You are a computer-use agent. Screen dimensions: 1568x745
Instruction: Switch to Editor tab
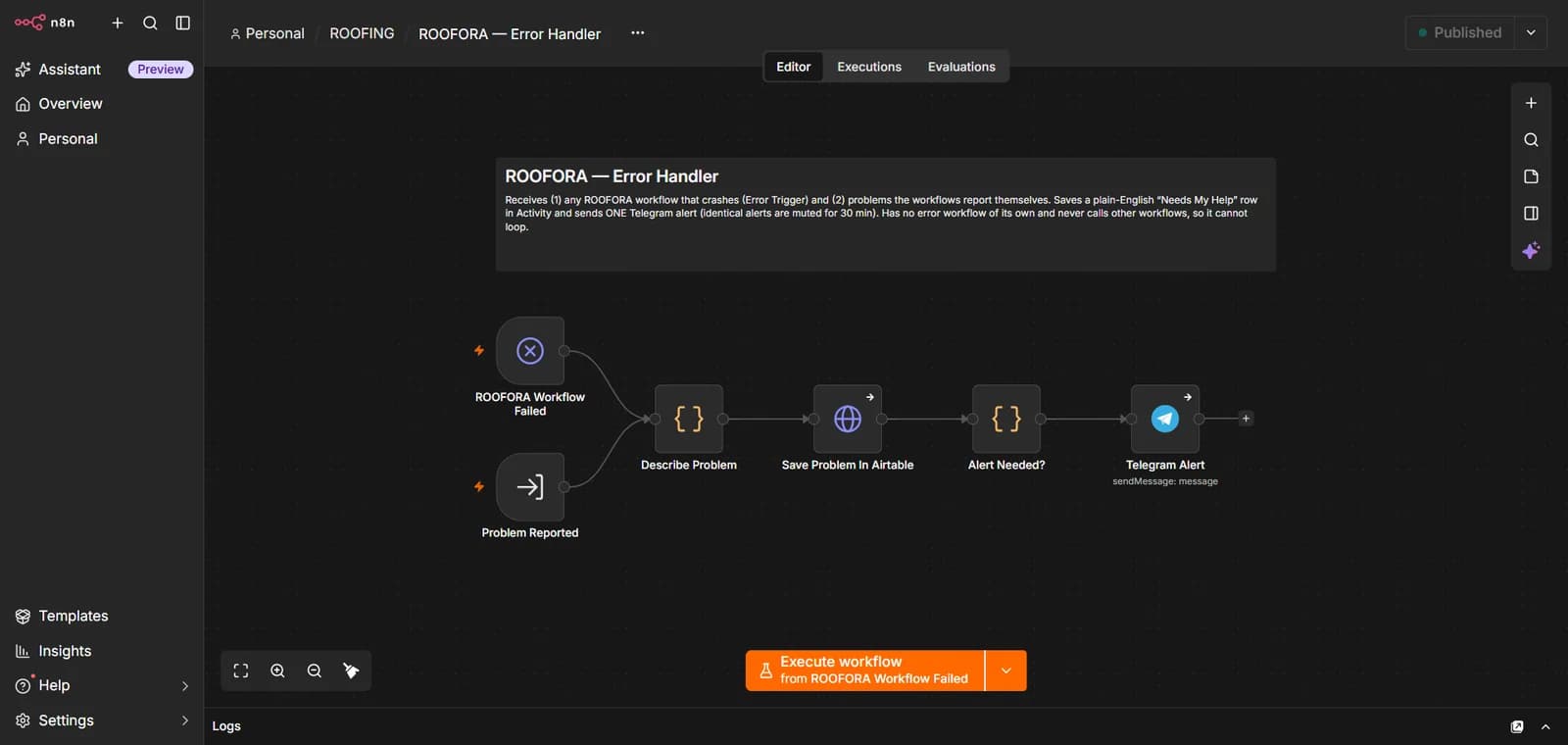[x=794, y=67]
